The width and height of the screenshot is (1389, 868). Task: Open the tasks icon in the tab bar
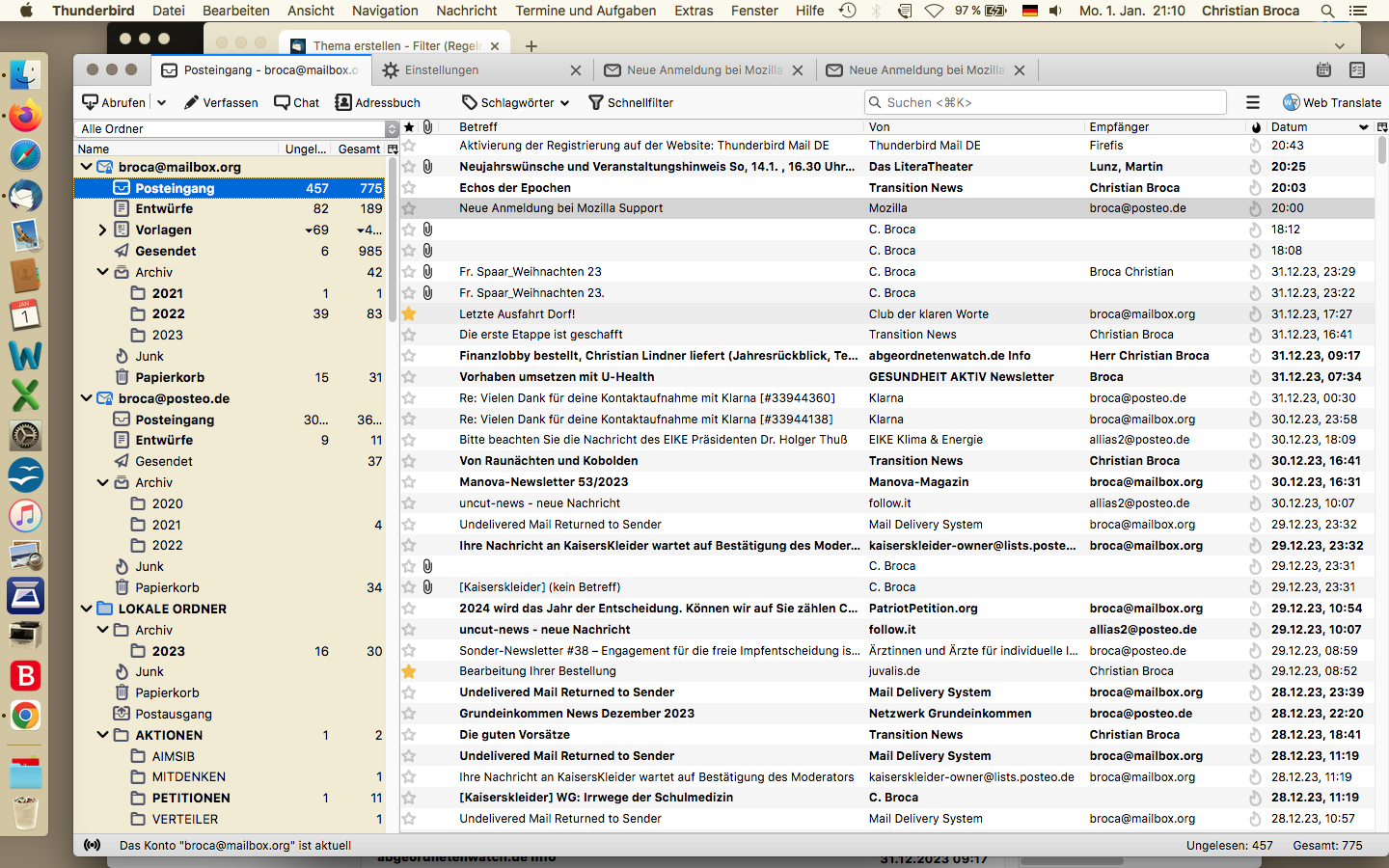tap(1357, 69)
